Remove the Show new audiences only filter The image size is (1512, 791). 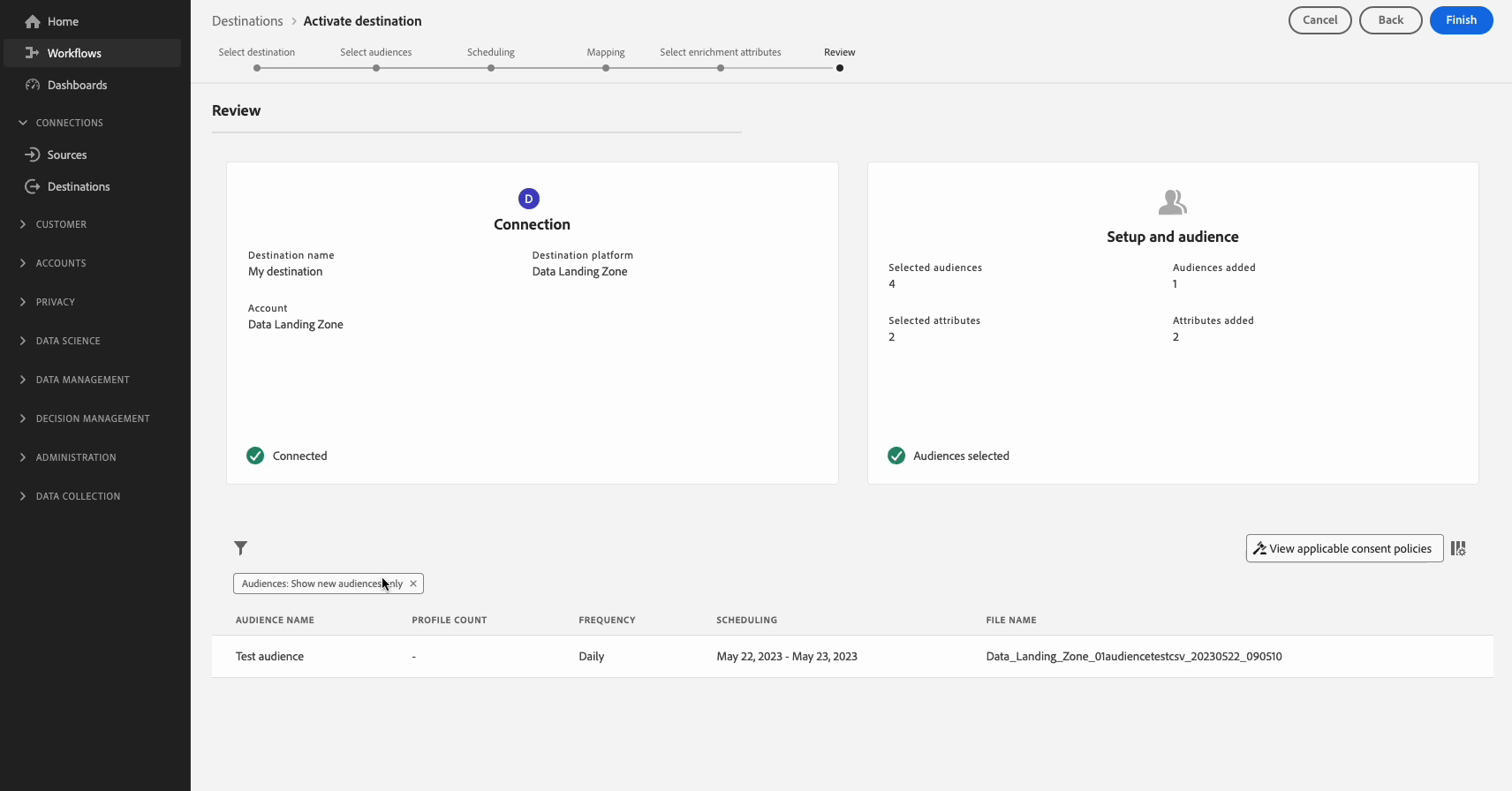[412, 584]
